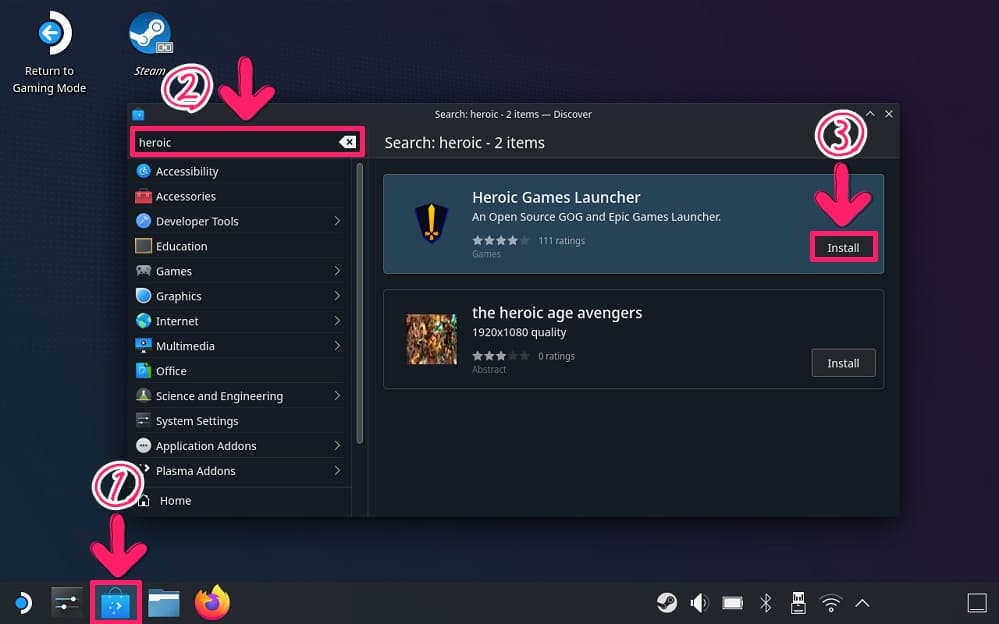999x624 pixels.
Task: Install Heroic Games Launcher
Action: pyautogui.click(x=843, y=247)
